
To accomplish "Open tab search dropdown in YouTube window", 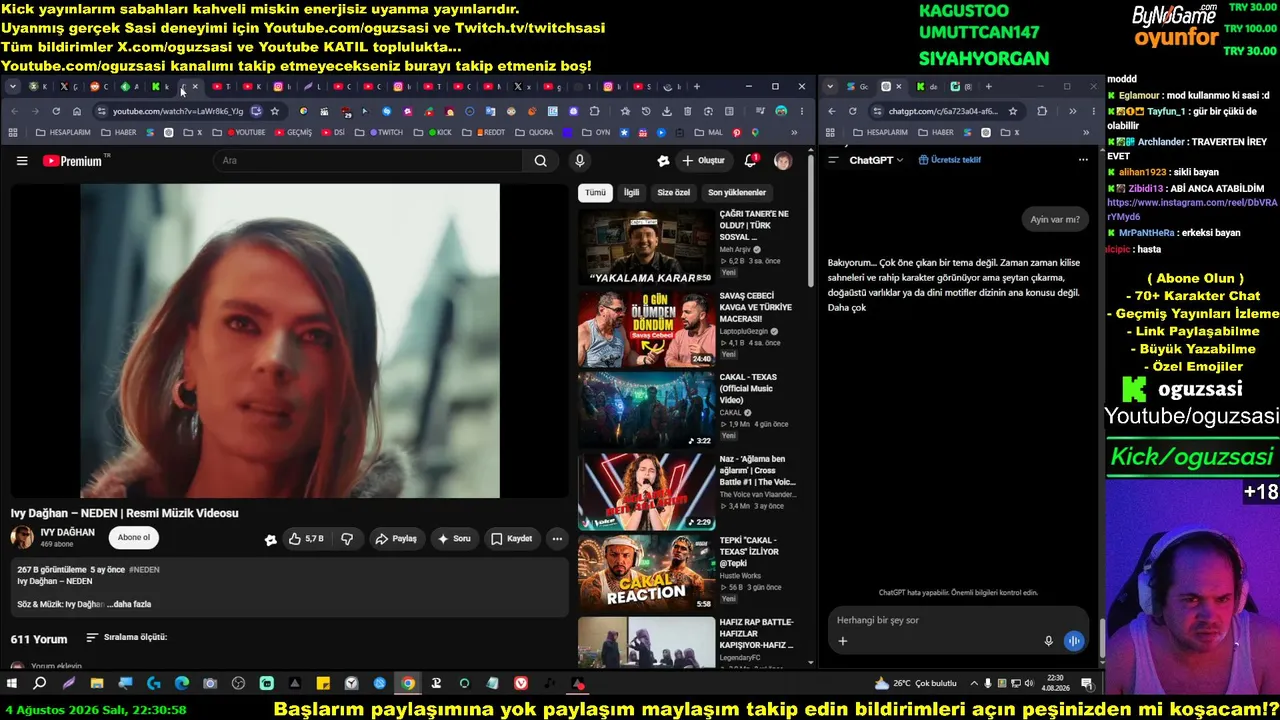I will click(x=12, y=87).
